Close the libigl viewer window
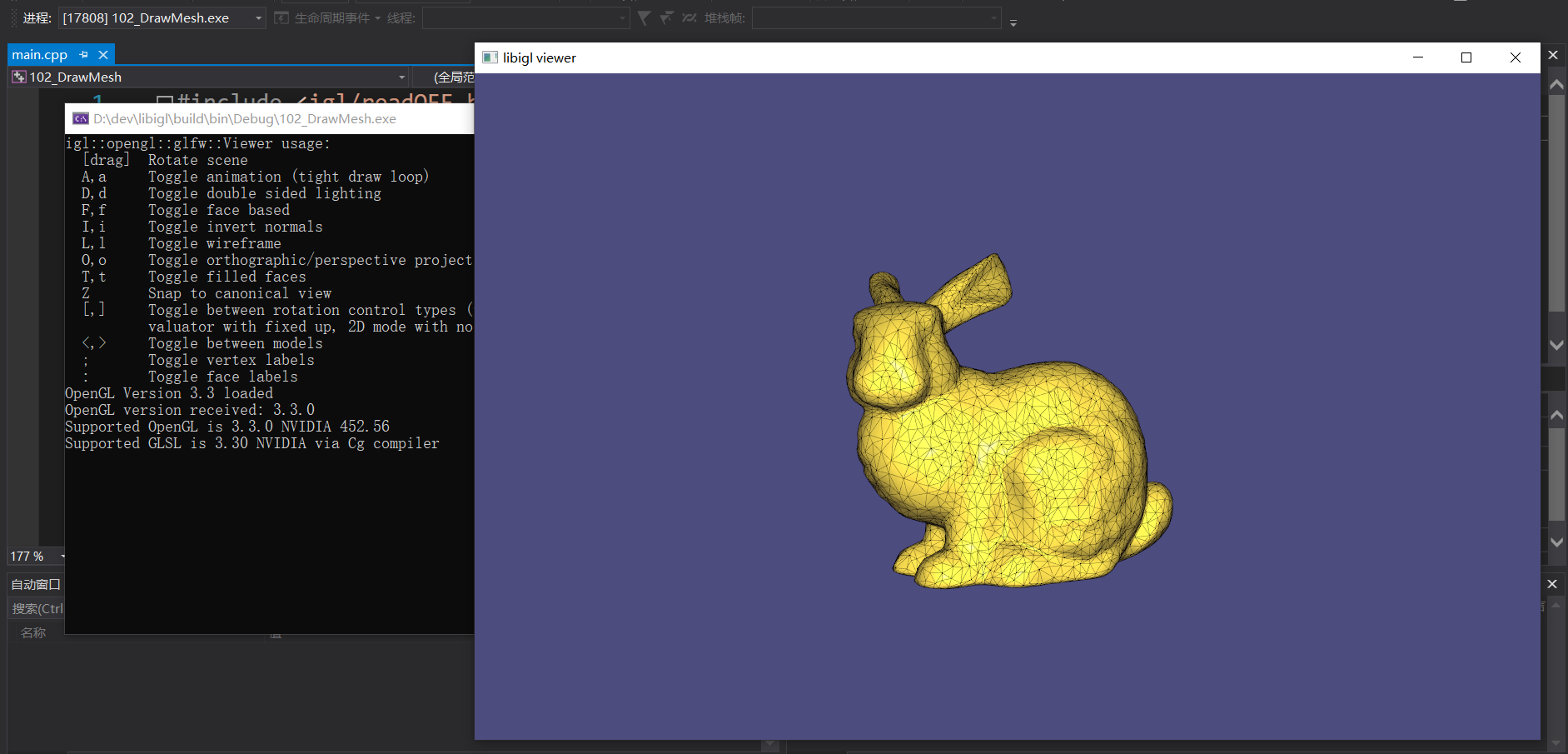This screenshot has height=754, width=1568. click(1516, 57)
